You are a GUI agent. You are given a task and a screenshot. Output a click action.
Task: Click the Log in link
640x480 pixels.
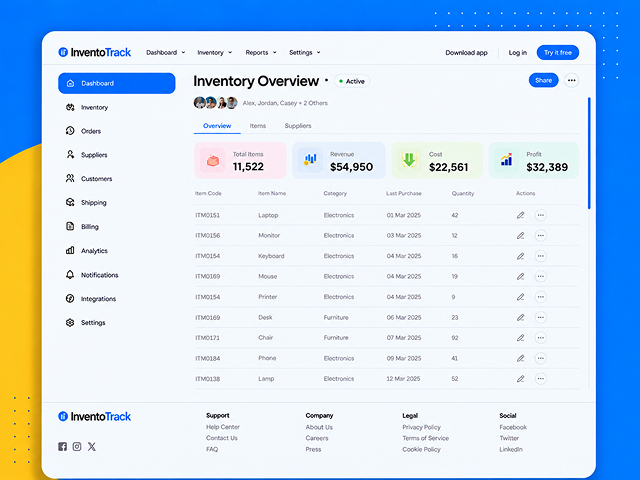click(518, 52)
